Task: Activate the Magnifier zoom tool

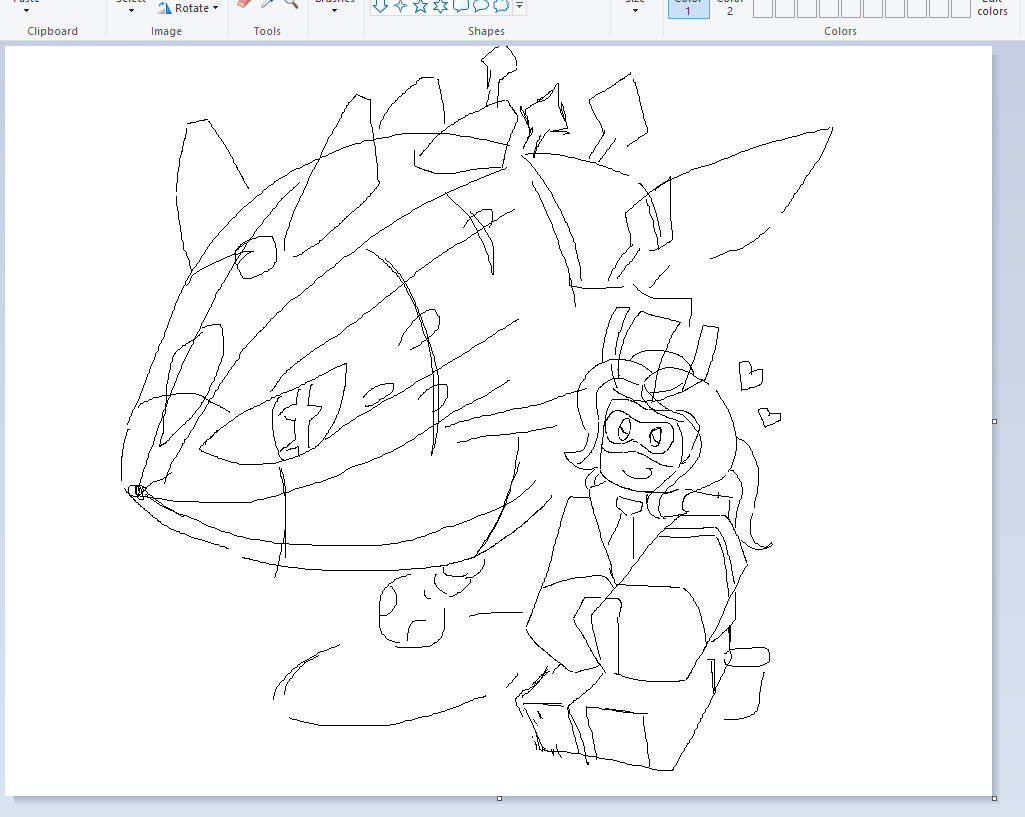Action: tap(291, 3)
